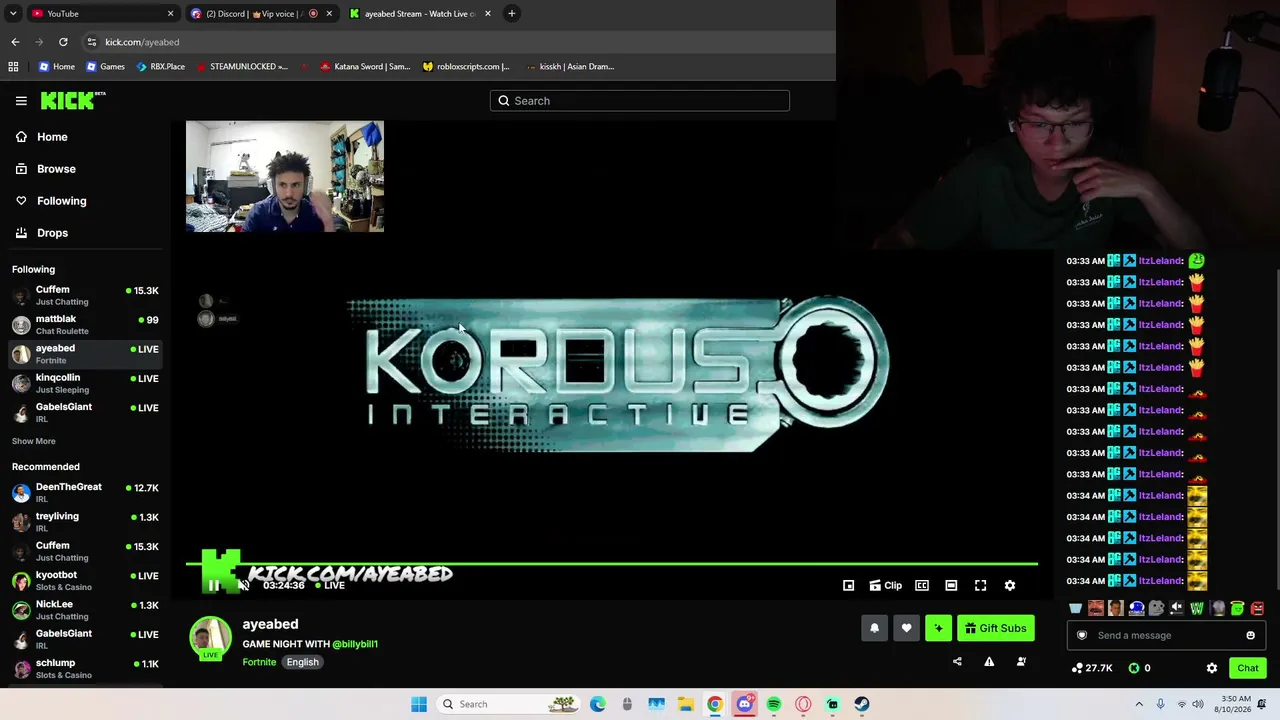Open the RBX.Place bookmark
Screen dimensions: 1280x720
coord(160,67)
